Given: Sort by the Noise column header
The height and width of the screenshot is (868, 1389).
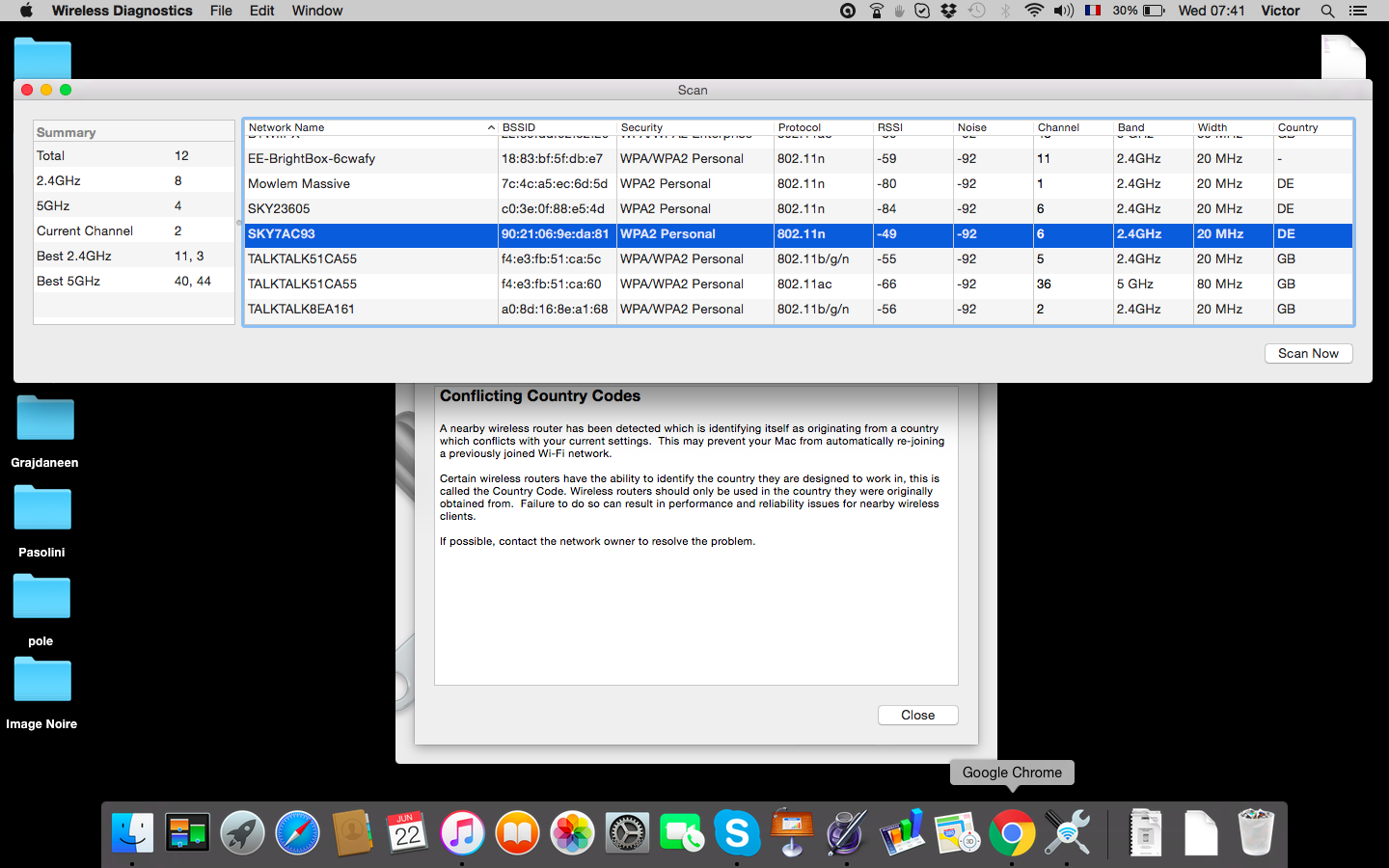Looking at the screenshot, I should pyautogui.click(x=993, y=127).
